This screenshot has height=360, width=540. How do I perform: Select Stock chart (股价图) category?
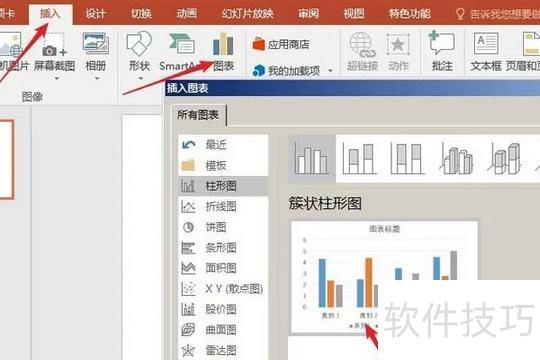click(x=223, y=309)
